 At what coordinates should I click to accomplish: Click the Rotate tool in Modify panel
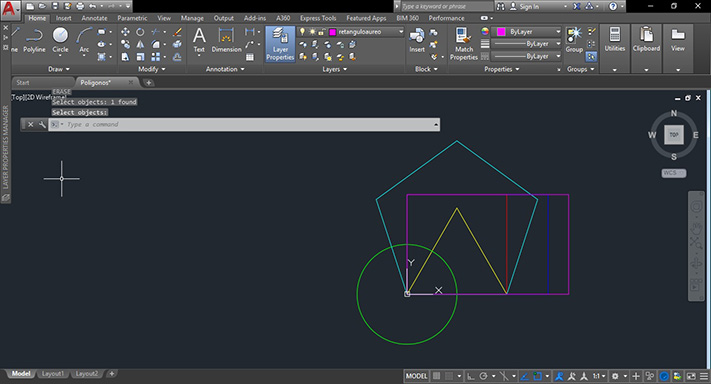point(140,32)
